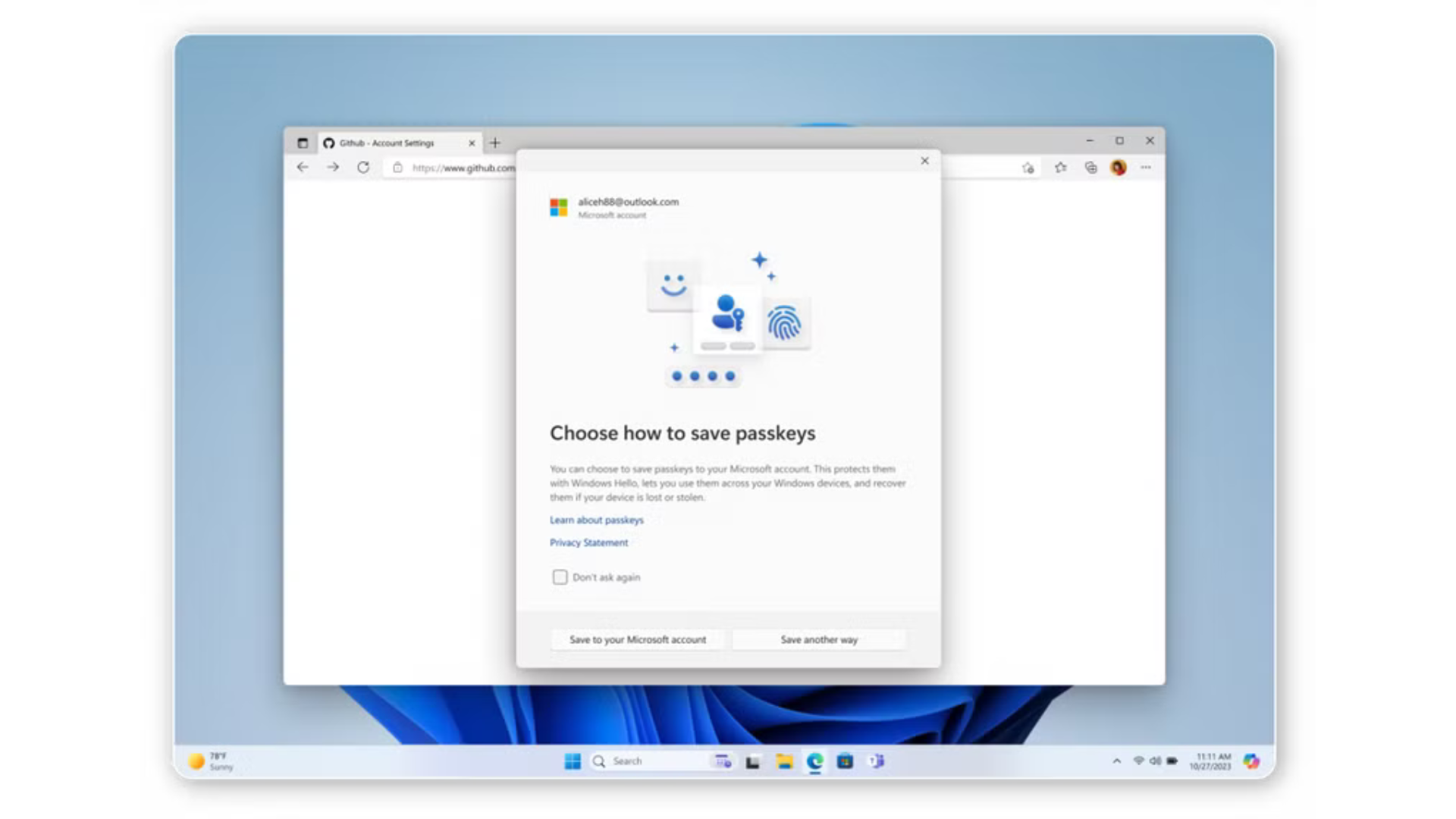The height and width of the screenshot is (819, 1456).
Task: Open the Learn about passkeys link
Action: (596, 520)
